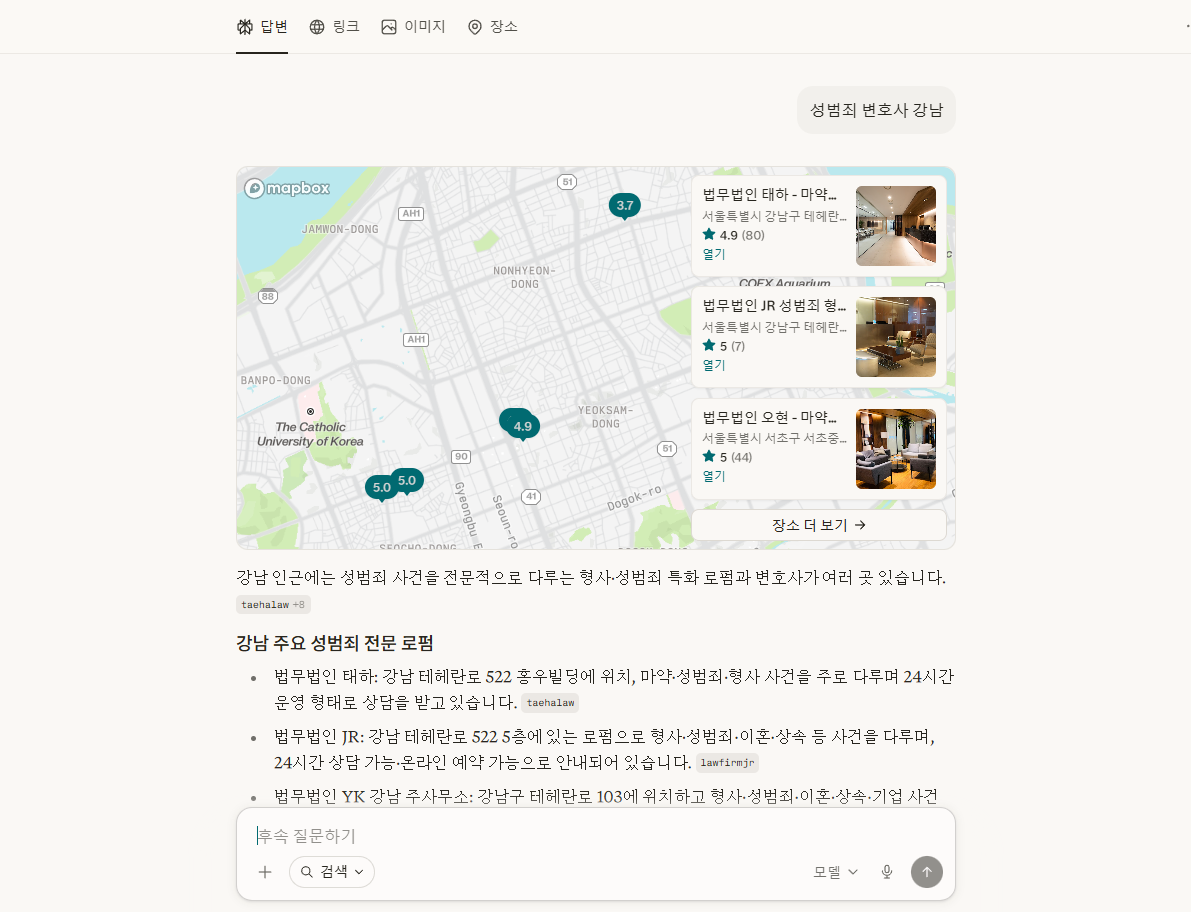Open the 검색 mode dropdown
The width and height of the screenshot is (1191, 912).
tap(332, 872)
